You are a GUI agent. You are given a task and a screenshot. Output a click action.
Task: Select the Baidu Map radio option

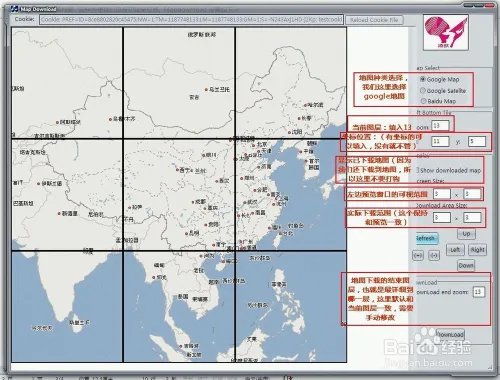coord(423,101)
